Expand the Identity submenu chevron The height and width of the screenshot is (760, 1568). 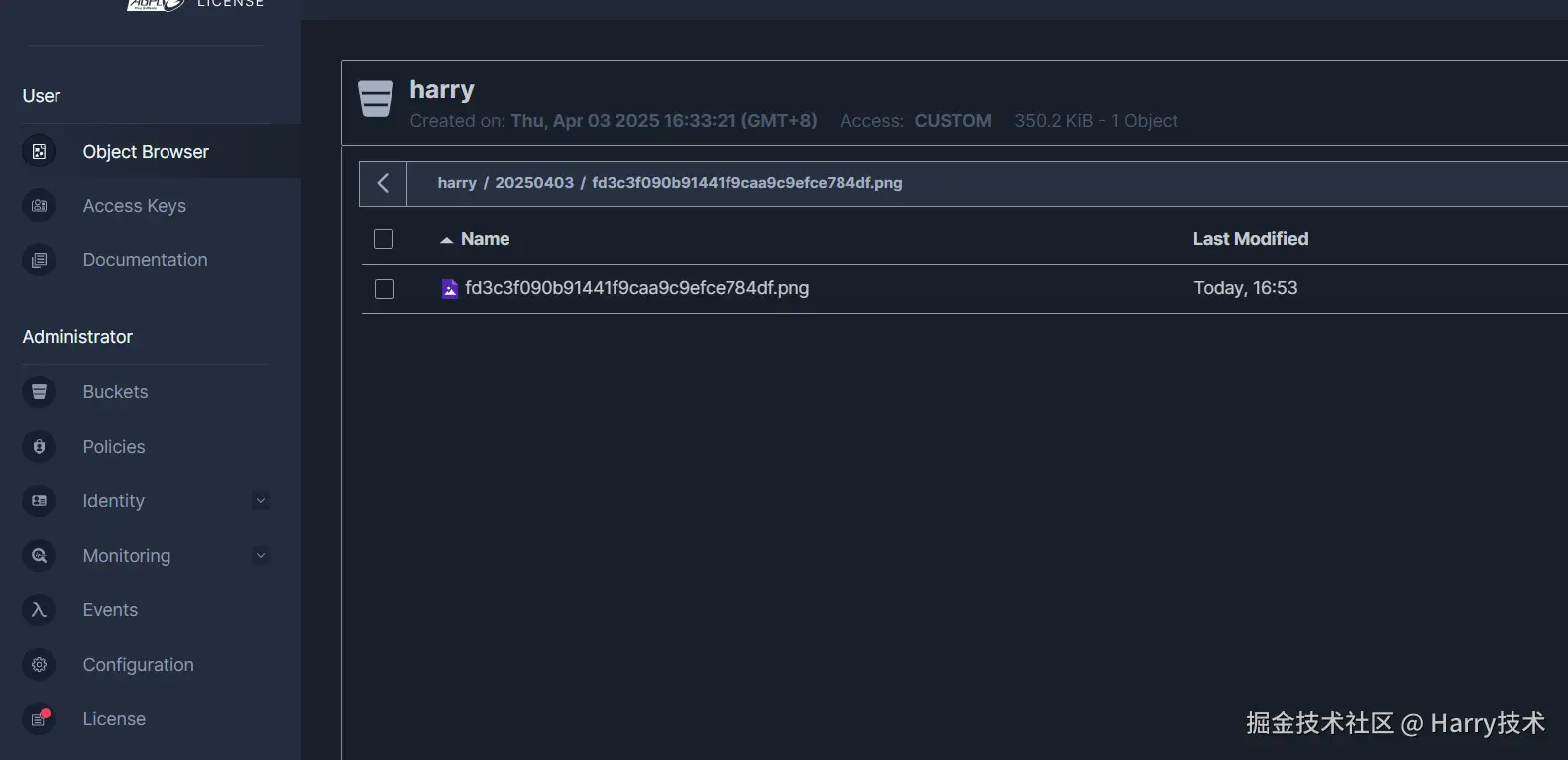(261, 501)
